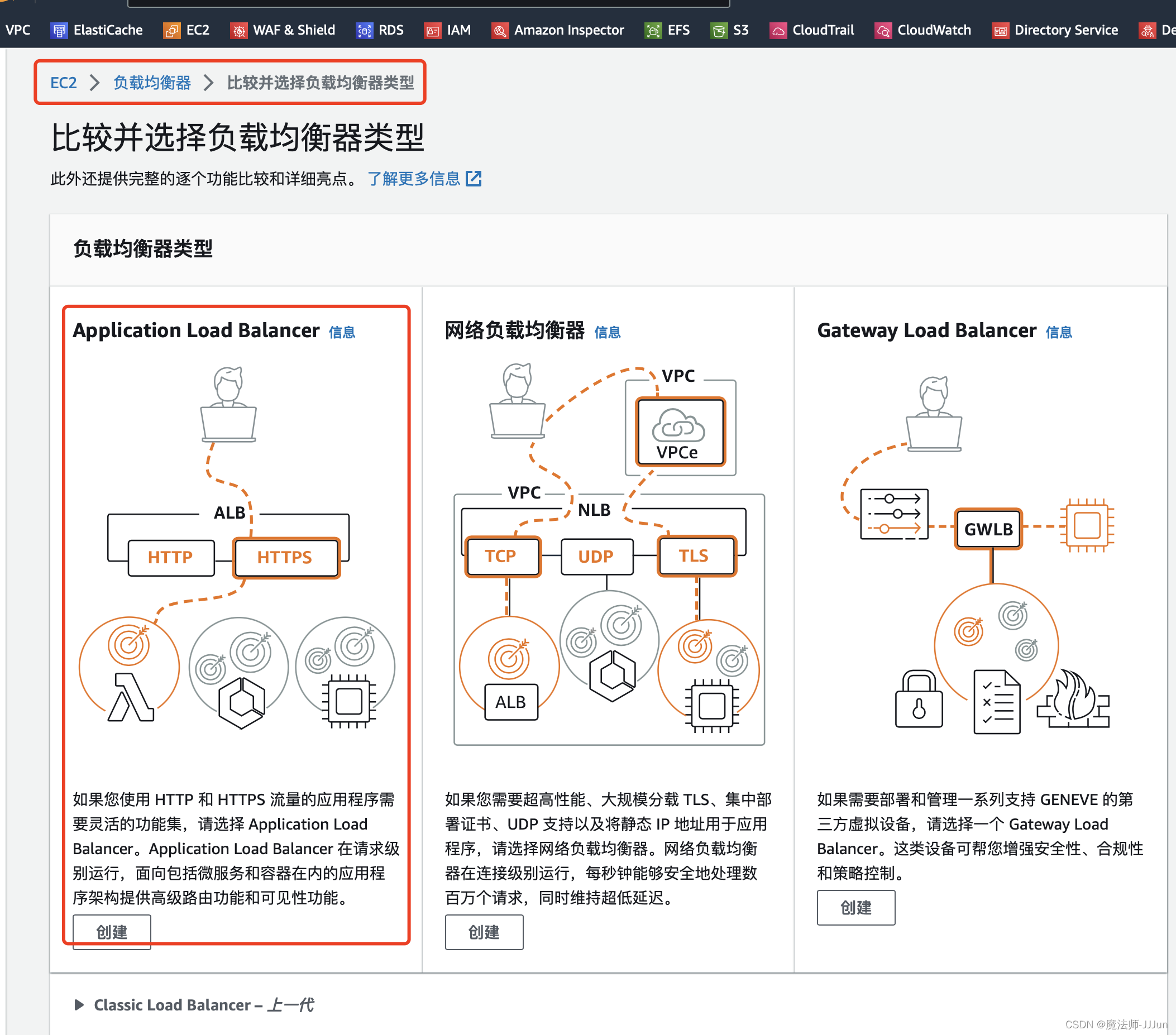Click the padlock icon in GWLB diagram
Image resolution: width=1176 pixels, height=1035 pixels.
pyautogui.click(x=919, y=699)
